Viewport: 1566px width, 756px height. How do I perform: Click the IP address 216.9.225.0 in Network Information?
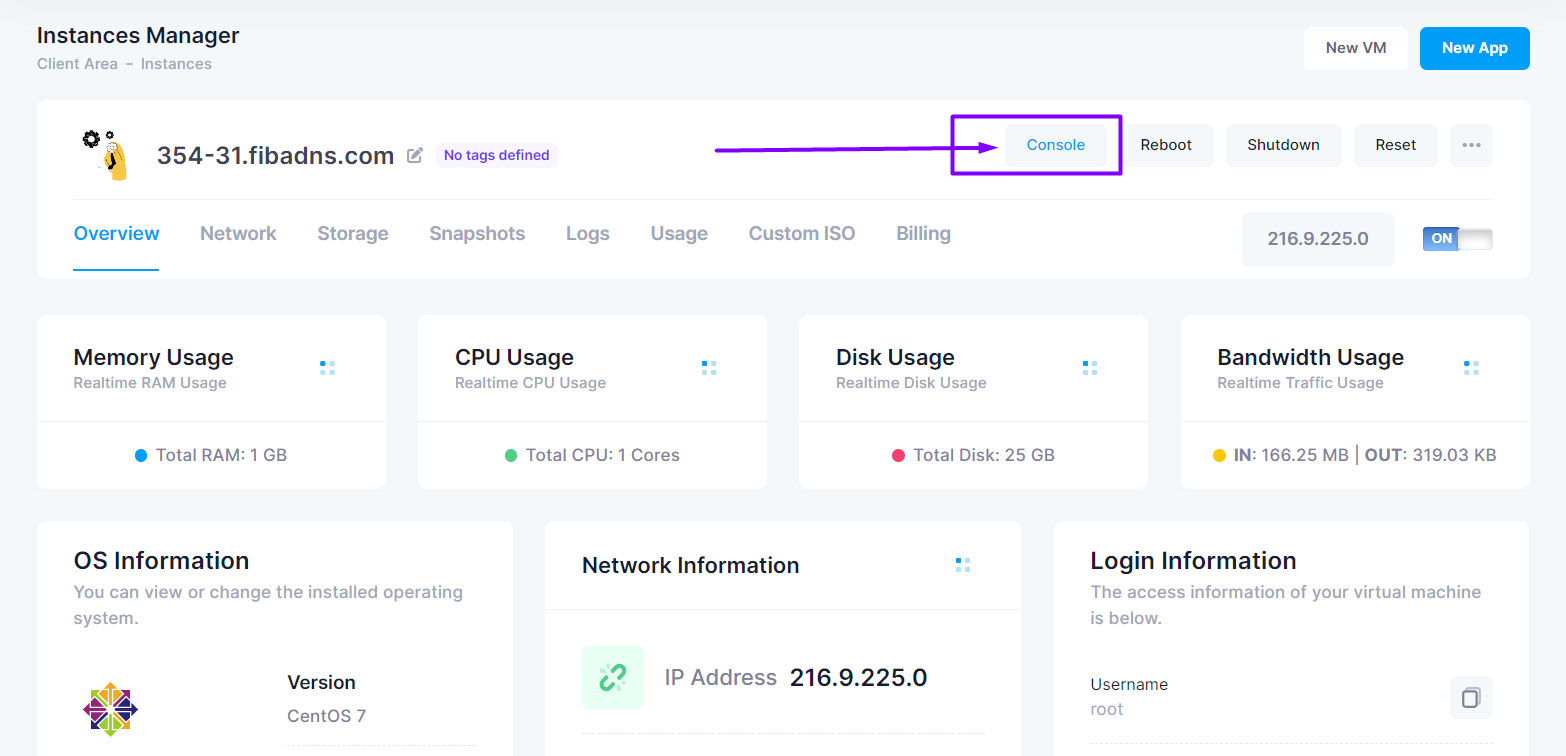tap(859, 678)
